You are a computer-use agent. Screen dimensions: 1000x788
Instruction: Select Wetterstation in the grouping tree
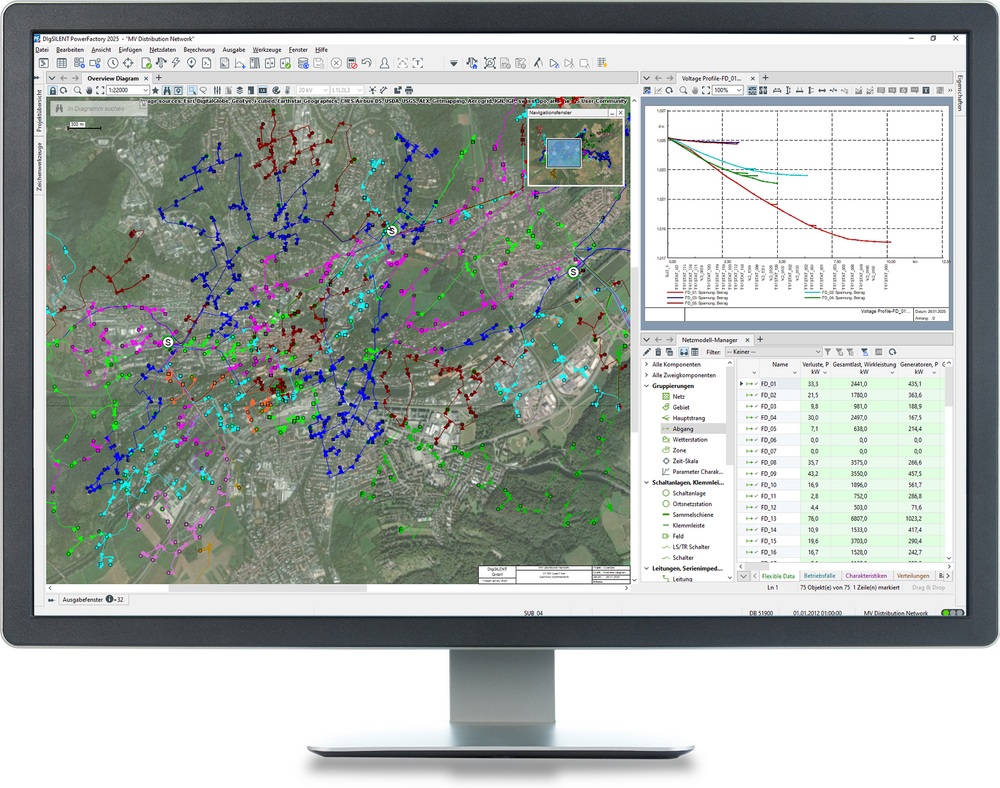pyautogui.click(x=692, y=440)
